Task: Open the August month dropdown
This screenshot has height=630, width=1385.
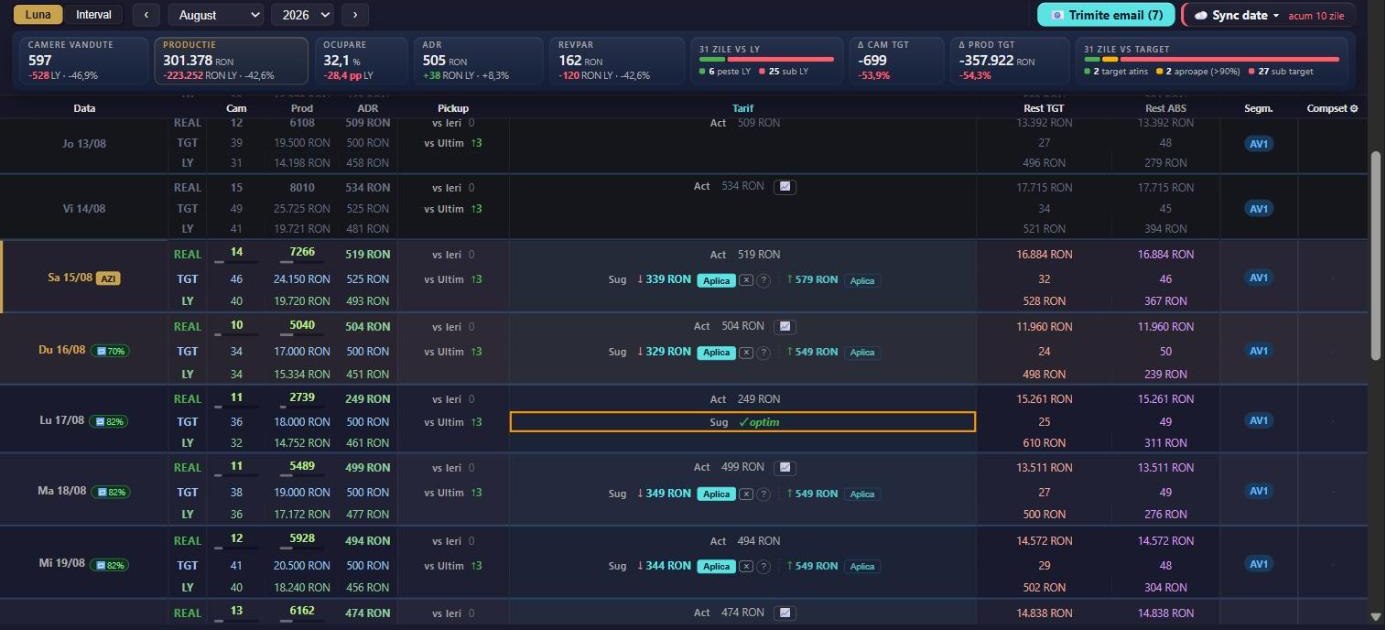Action: [215, 15]
